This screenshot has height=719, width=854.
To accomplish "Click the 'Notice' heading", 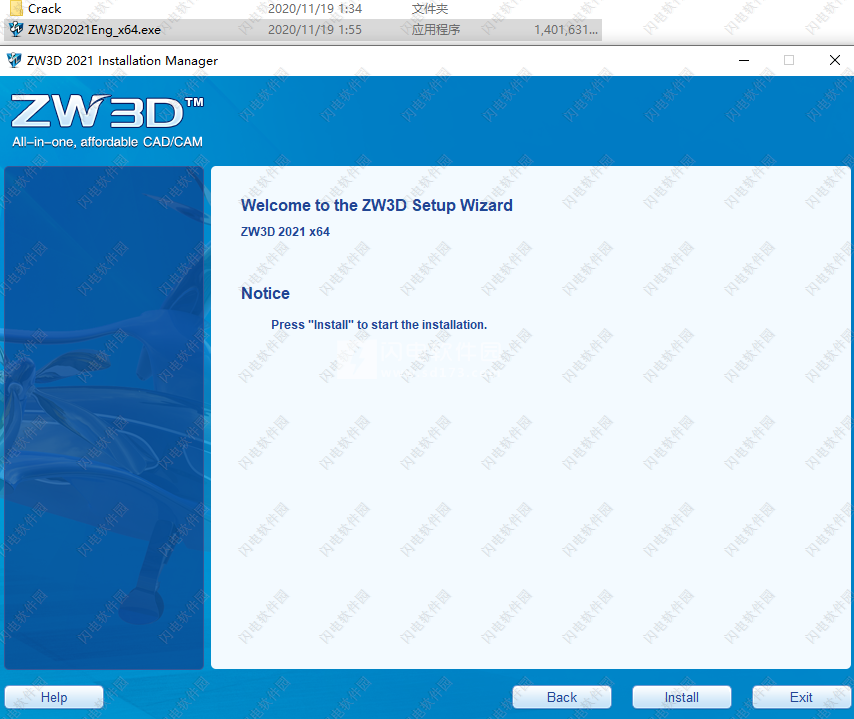I will (265, 293).
